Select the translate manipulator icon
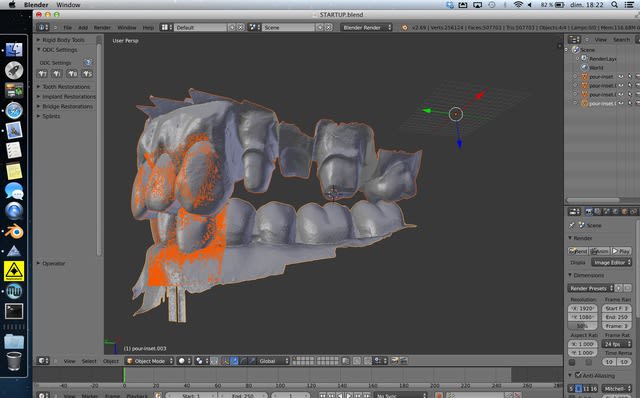Screen dimensions: 640x398 pyautogui.click(x=234, y=361)
